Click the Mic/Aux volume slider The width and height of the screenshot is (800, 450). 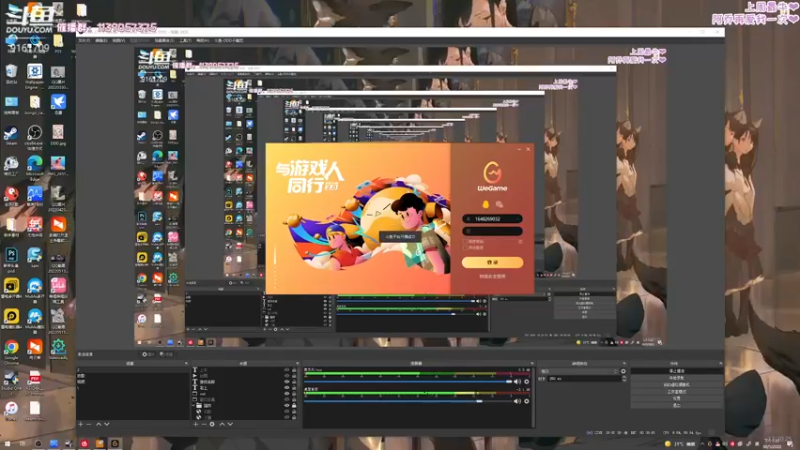(x=408, y=382)
